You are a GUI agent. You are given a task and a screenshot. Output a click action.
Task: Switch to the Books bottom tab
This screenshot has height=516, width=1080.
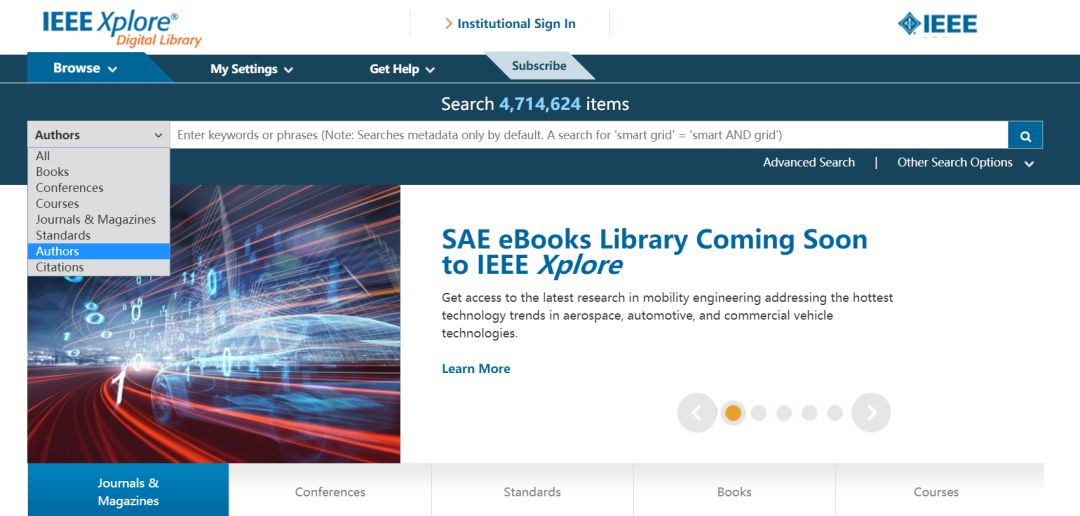click(734, 492)
